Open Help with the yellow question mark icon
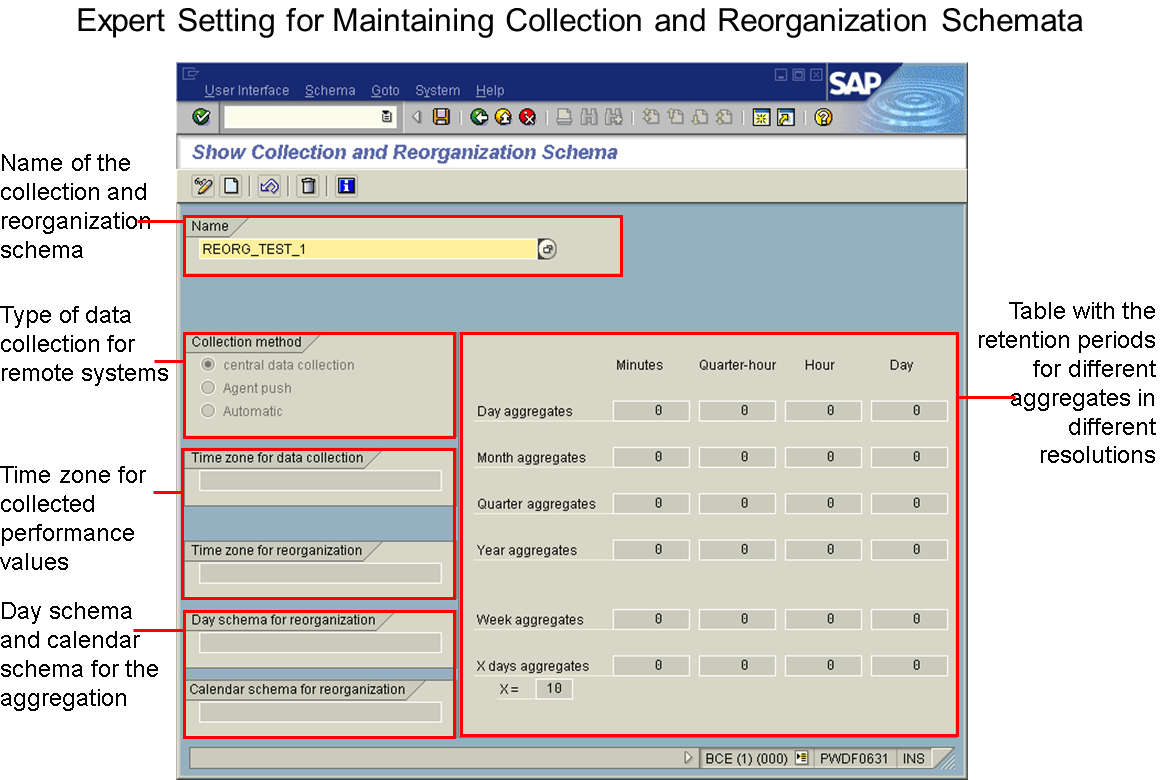1160x780 pixels. pos(823,118)
